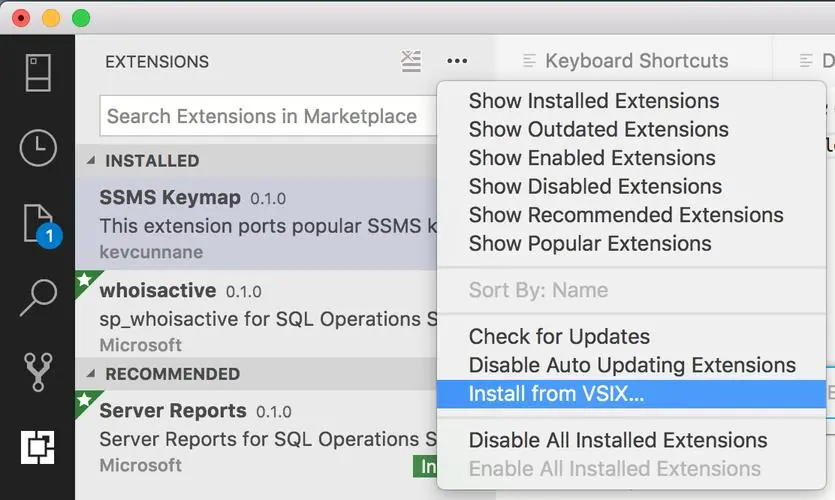
Task: Collapse the INSTALLED section
Action: click(92, 161)
